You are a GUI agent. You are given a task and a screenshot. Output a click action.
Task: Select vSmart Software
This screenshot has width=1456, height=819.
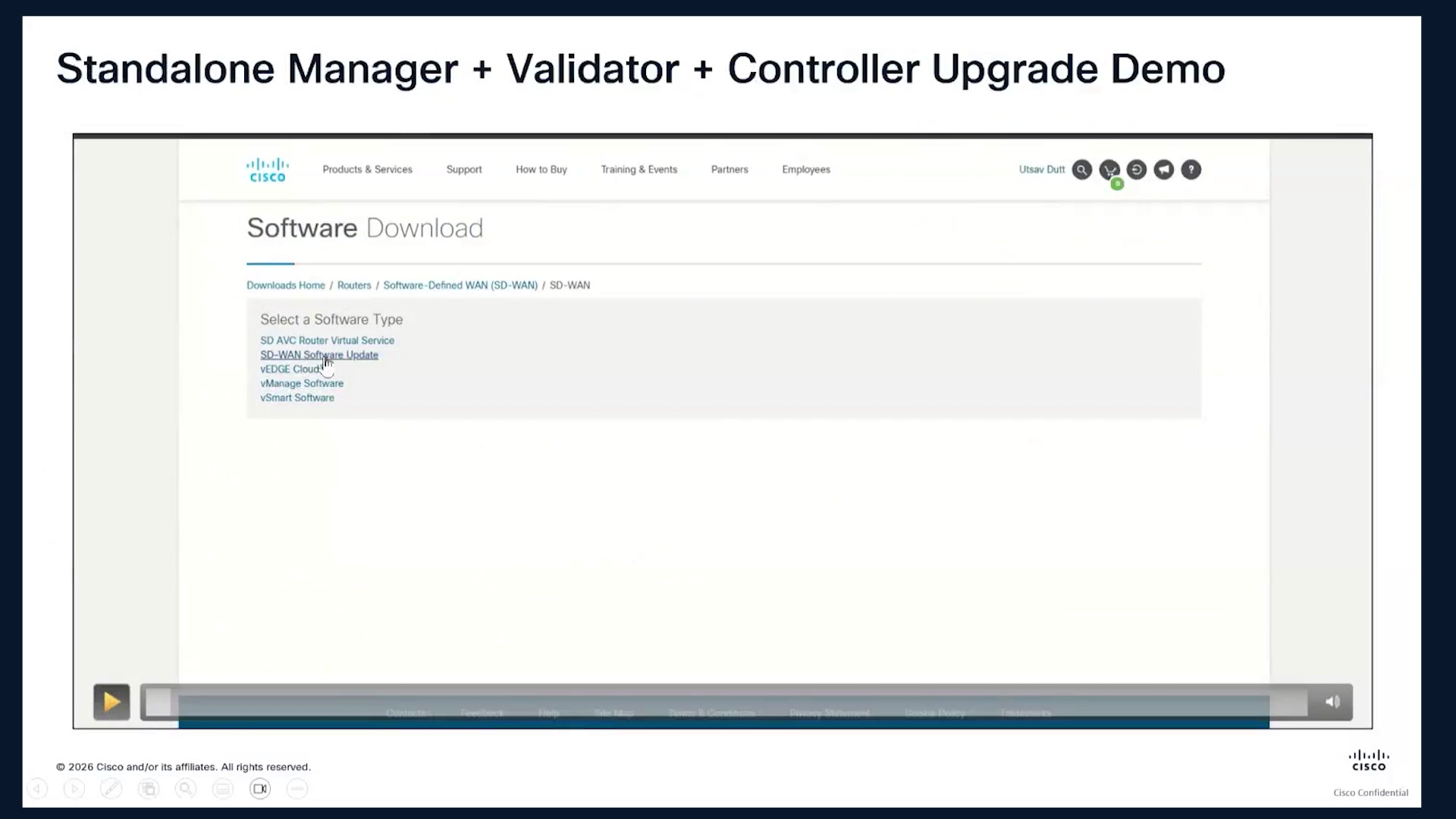[297, 398]
